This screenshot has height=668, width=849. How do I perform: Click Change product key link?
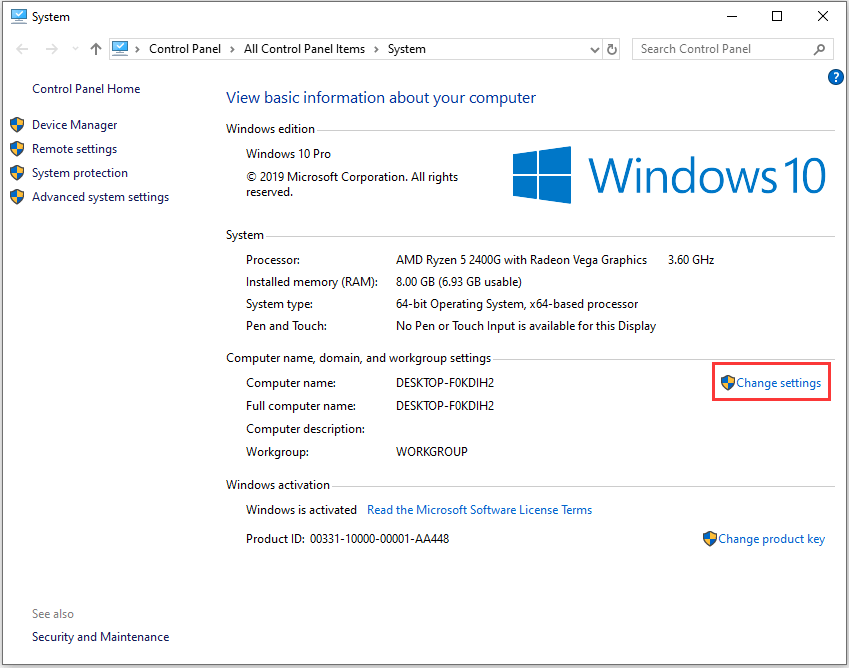coord(771,539)
